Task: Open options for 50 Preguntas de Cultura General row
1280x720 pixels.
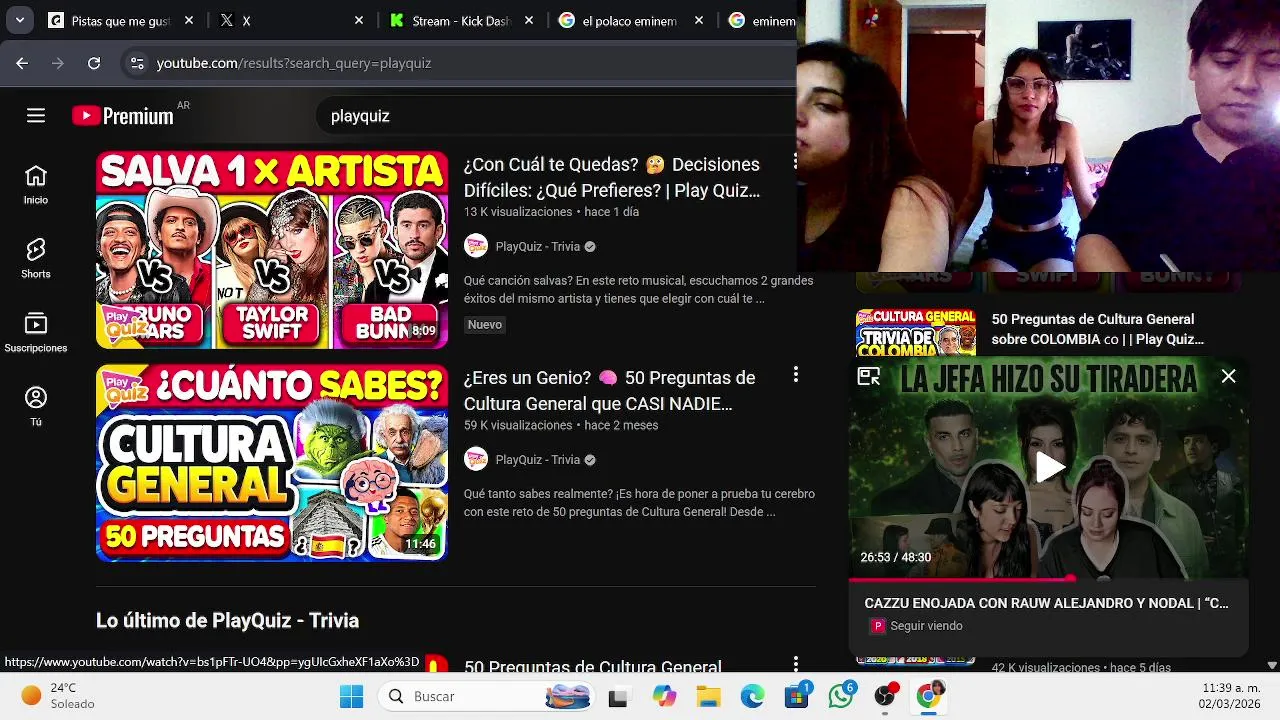Action: point(795,664)
